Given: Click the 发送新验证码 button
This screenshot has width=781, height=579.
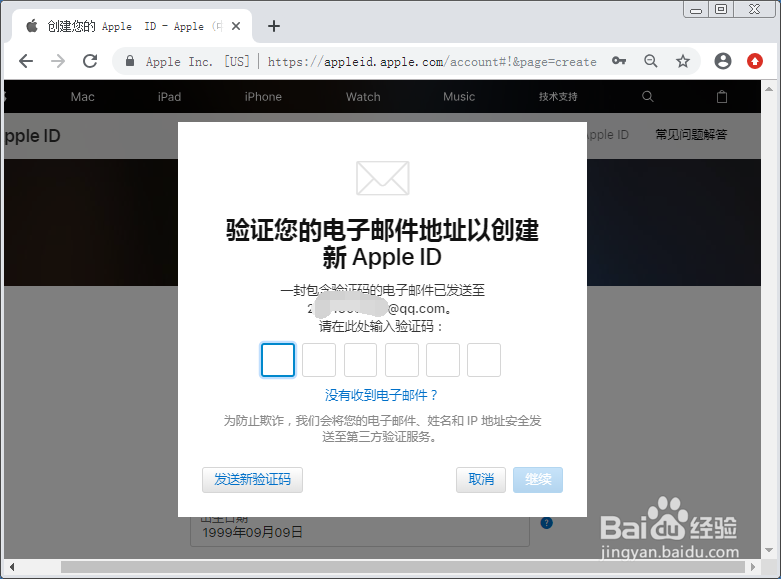Looking at the screenshot, I should click(253, 480).
